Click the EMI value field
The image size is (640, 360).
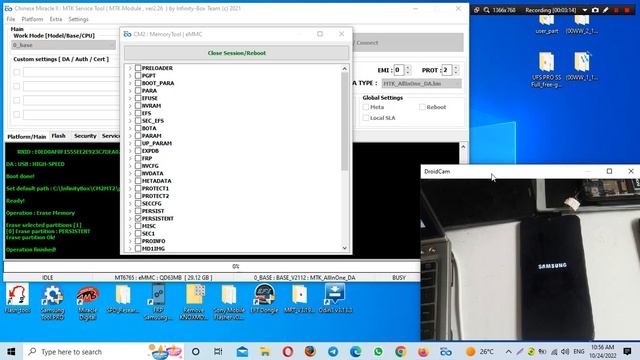tap(399, 70)
